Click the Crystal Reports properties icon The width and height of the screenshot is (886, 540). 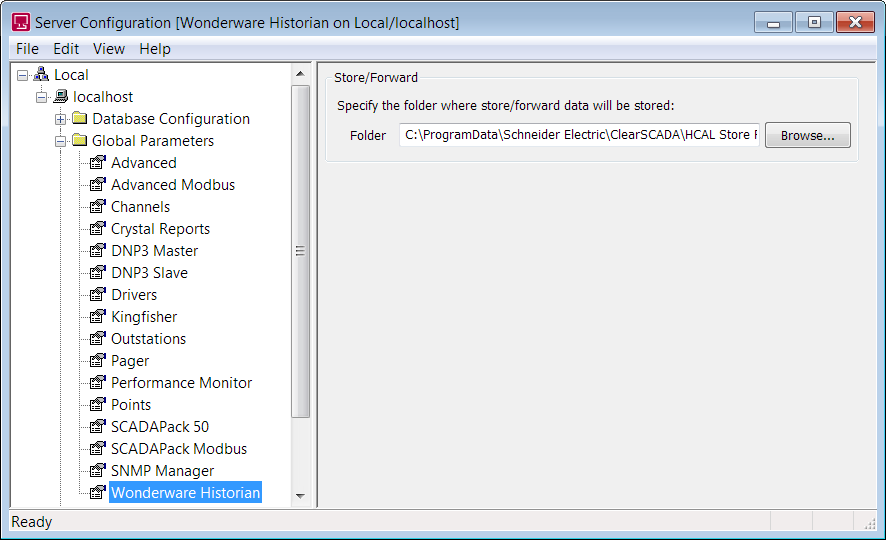pos(98,228)
